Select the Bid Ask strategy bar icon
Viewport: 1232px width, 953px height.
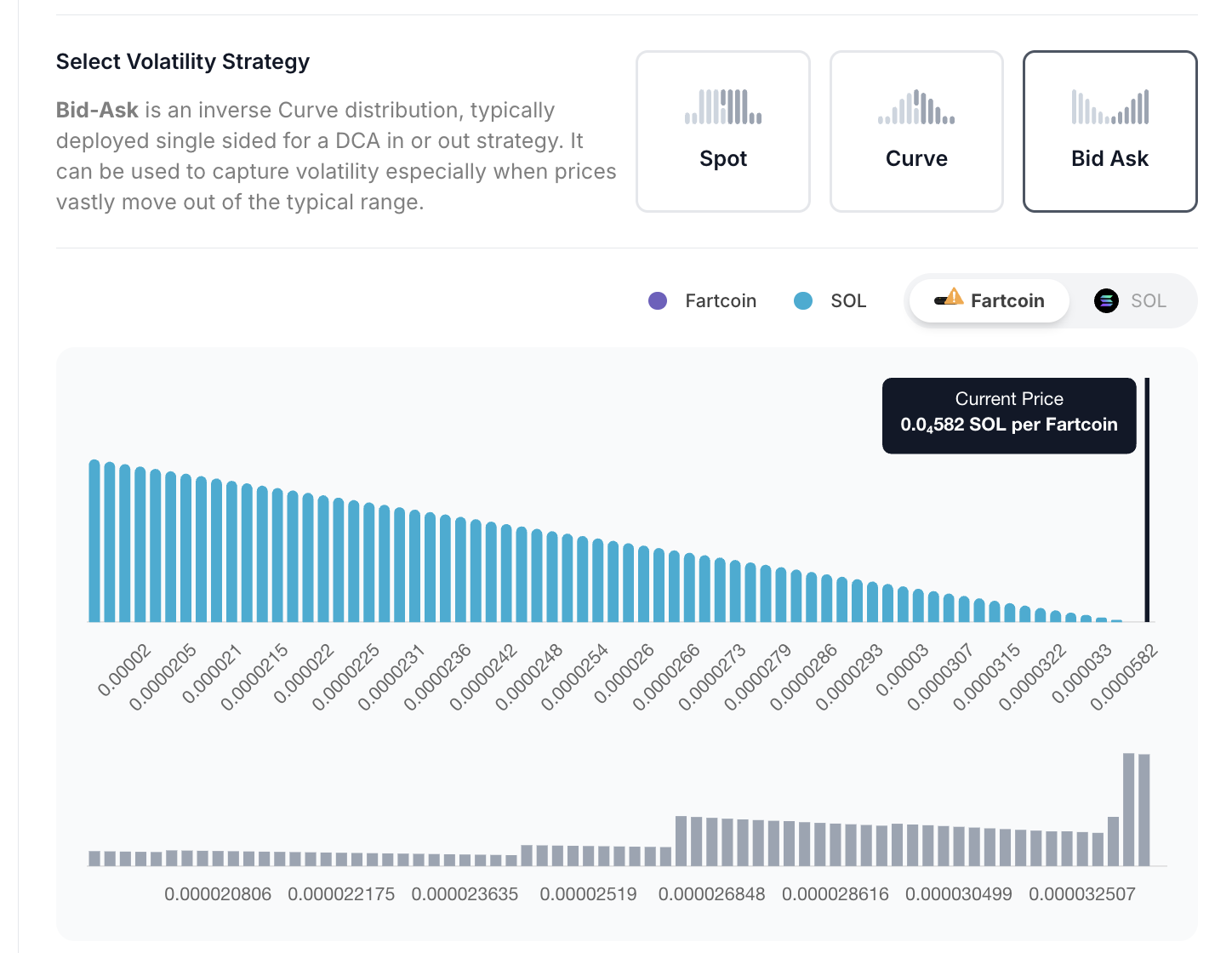1109,107
